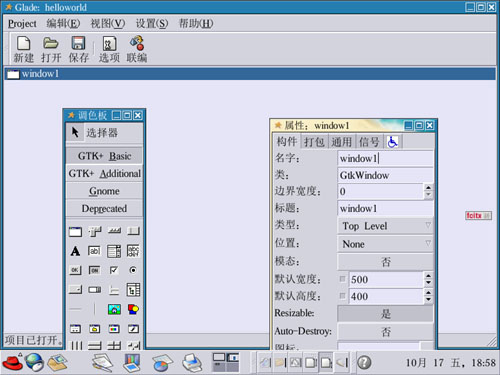Image resolution: width=500 pixels, height=375 pixels.
Task: Switch to the 信号 tab
Action: [x=369, y=142]
